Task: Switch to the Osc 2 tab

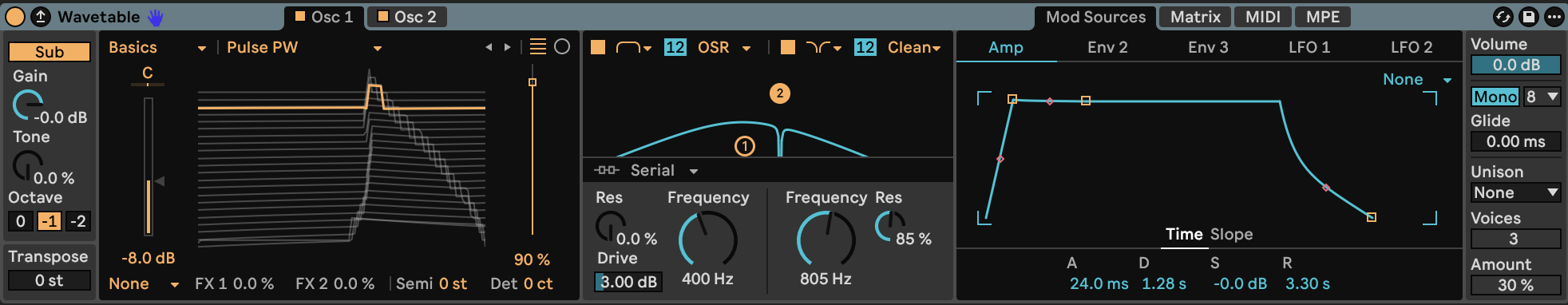Action: [x=407, y=17]
